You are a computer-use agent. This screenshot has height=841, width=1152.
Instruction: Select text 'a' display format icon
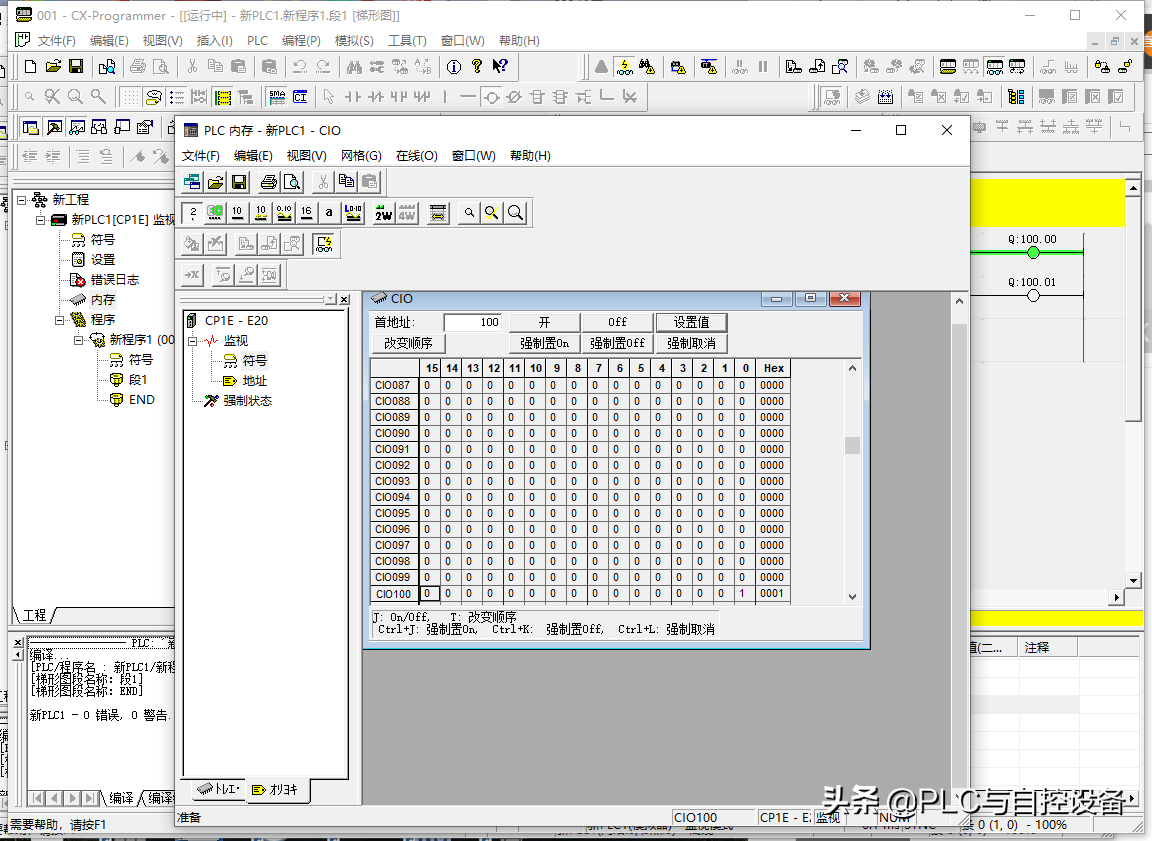[x=329, y=213]
